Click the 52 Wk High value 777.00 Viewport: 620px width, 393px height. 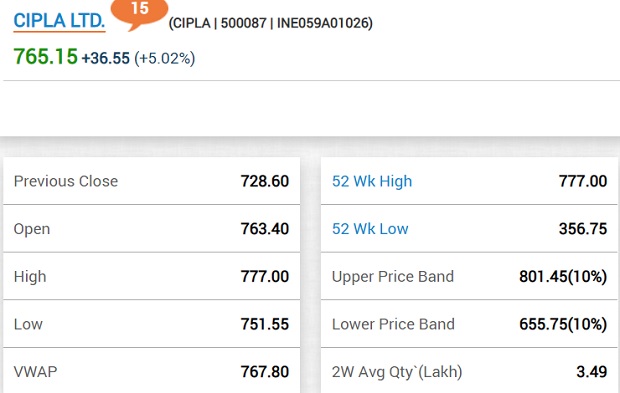pos(583,181)
